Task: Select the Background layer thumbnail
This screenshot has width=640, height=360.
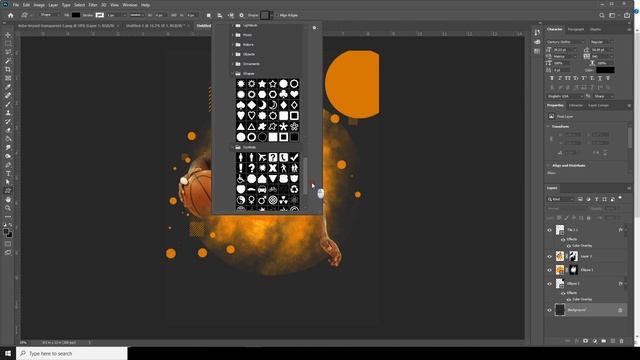Action: tap(560, 310)
